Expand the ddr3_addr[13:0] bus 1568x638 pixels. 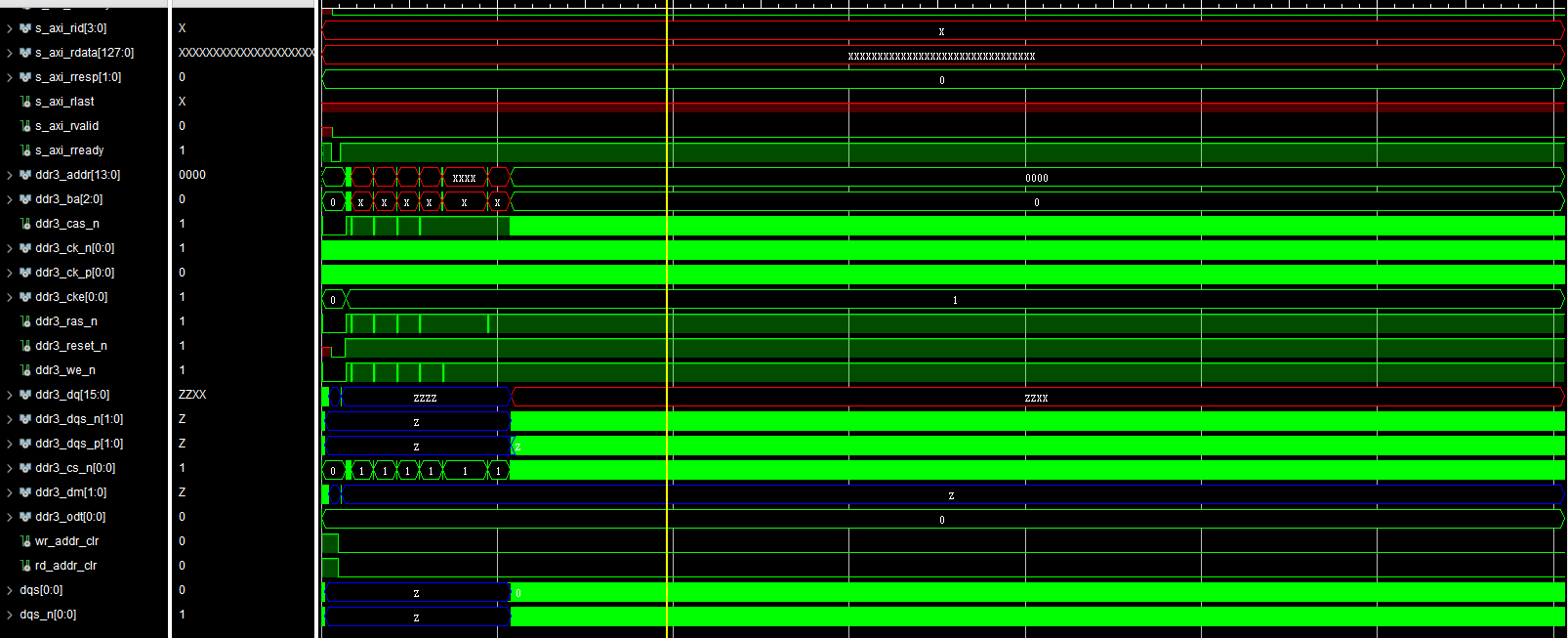click(10, 175)
